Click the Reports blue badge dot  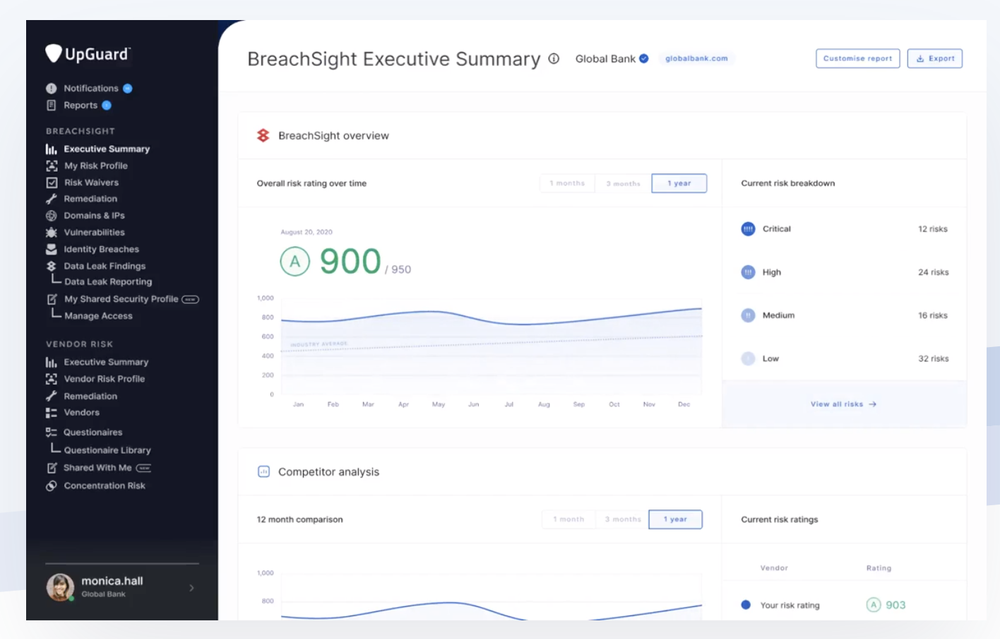(x=107, y=105)
